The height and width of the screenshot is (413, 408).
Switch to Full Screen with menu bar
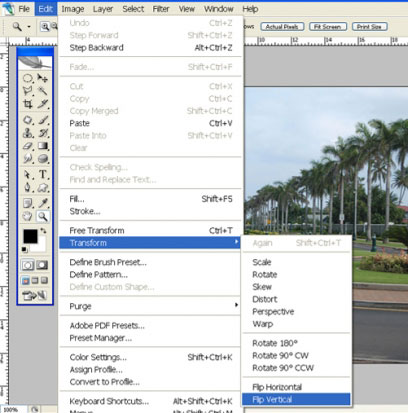pyautogui.click(x=35, y=281)
